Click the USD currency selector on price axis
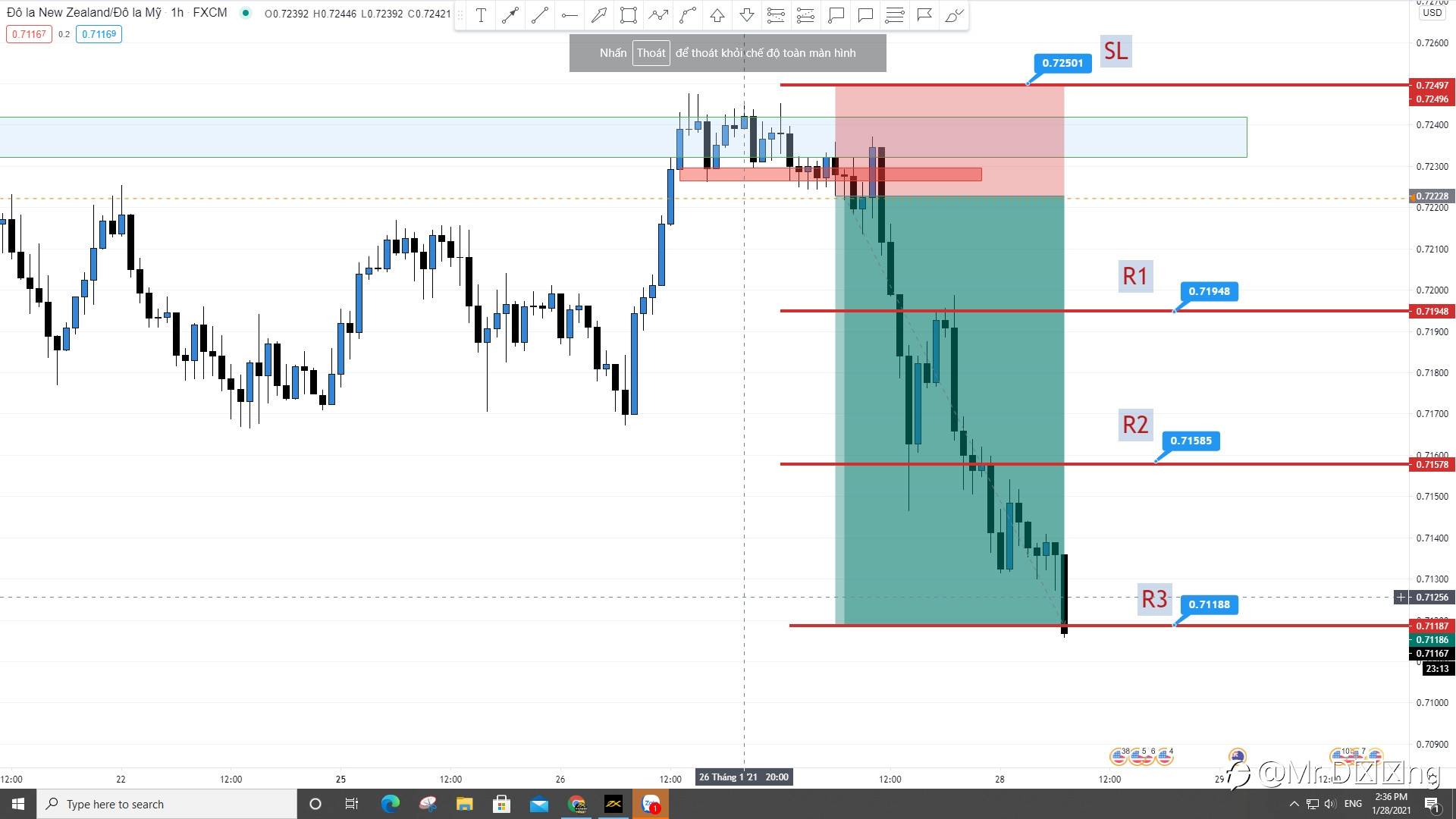 [x=1432, y=13]
